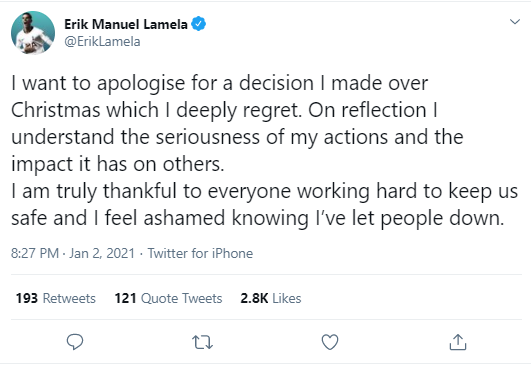Click the 8:27 PM timestamp

[x=35, y=253]
